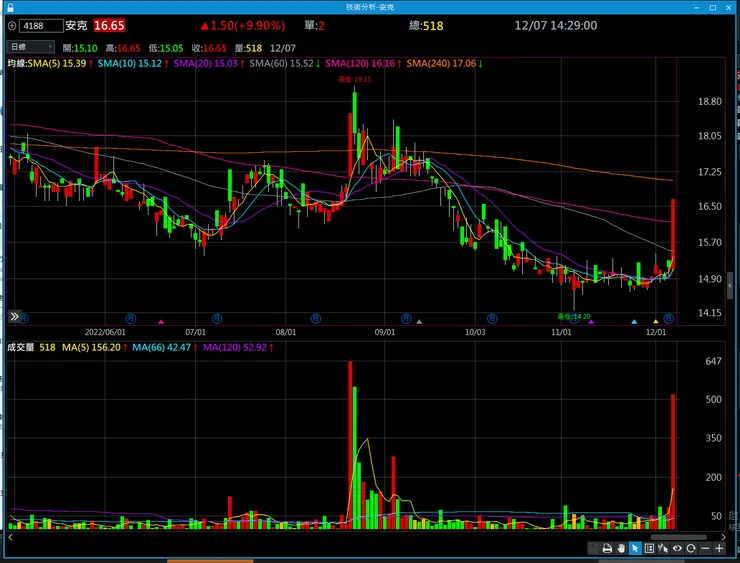Click the 月 marker after 12/01
740x563 pixels.
(x=668, y=319)
